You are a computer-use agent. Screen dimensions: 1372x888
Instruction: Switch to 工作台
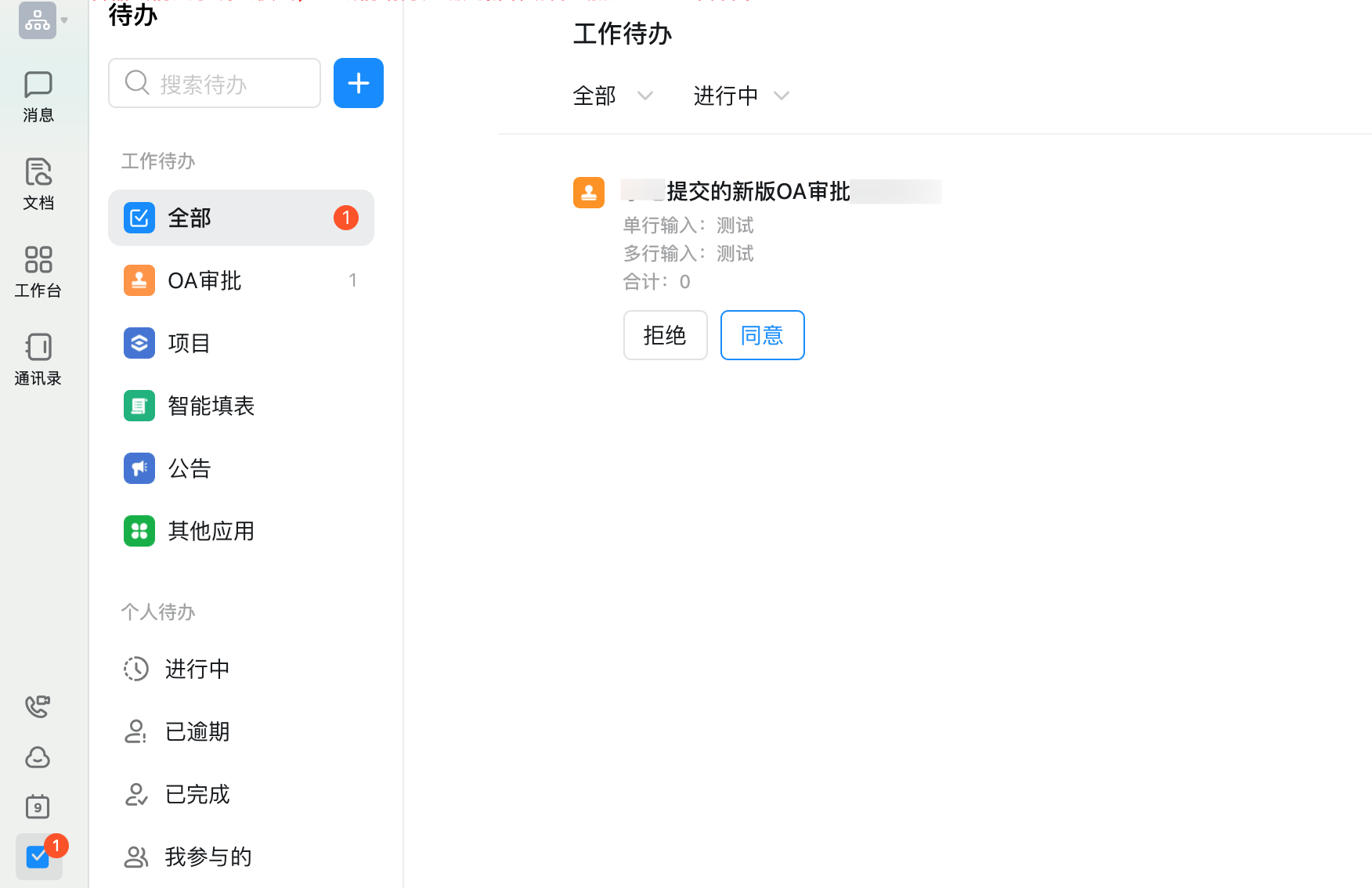(x=38, y=271)
